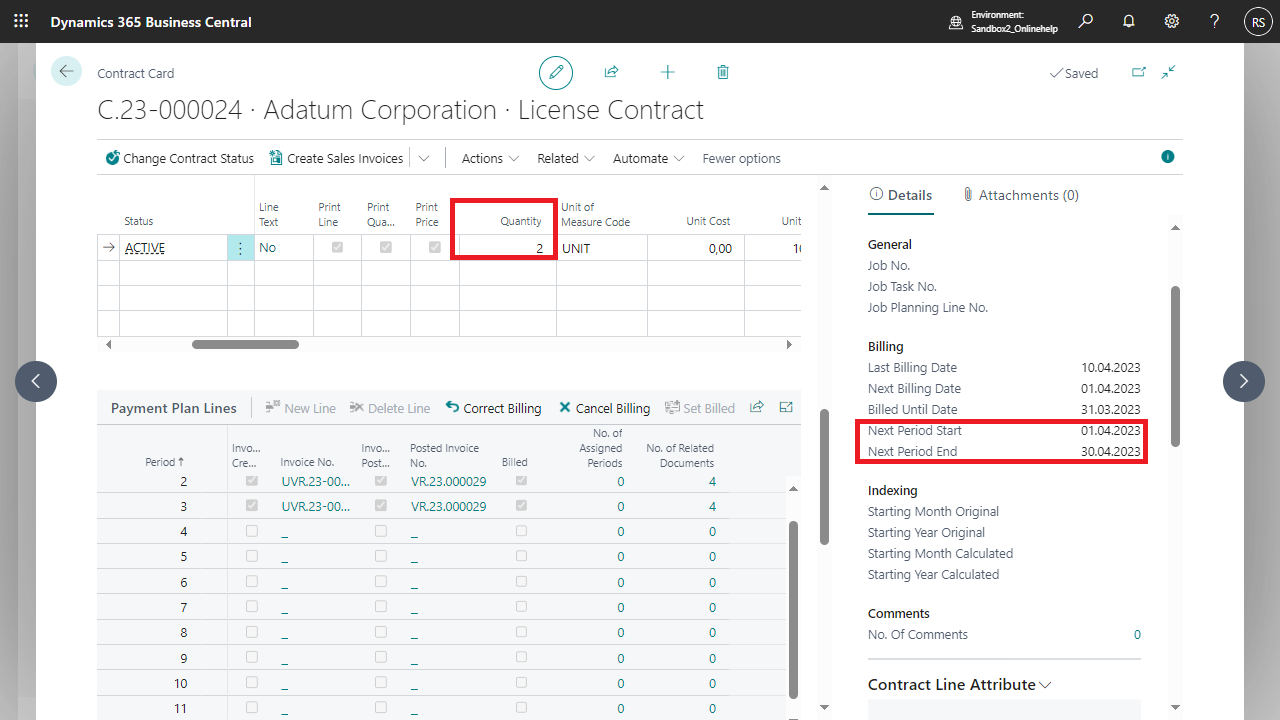
Task: Toggle Billed checkbox for period 4
Action: (x=521, y=531)
